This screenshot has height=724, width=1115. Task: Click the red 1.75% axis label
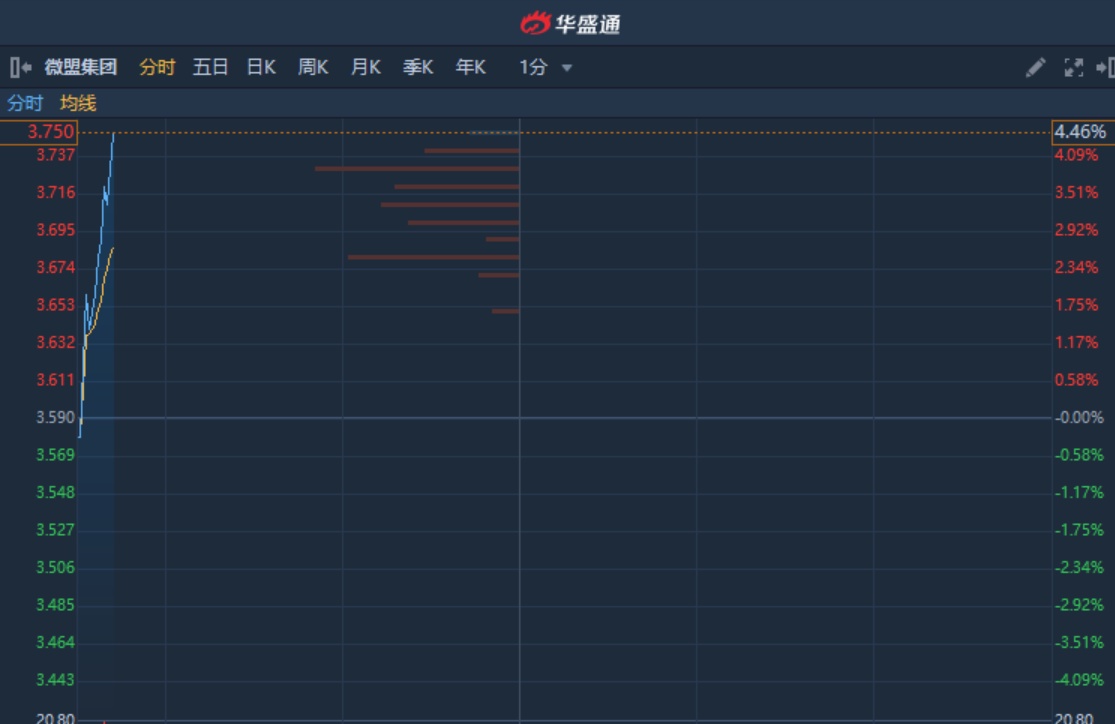click(x=1077, y=305)
